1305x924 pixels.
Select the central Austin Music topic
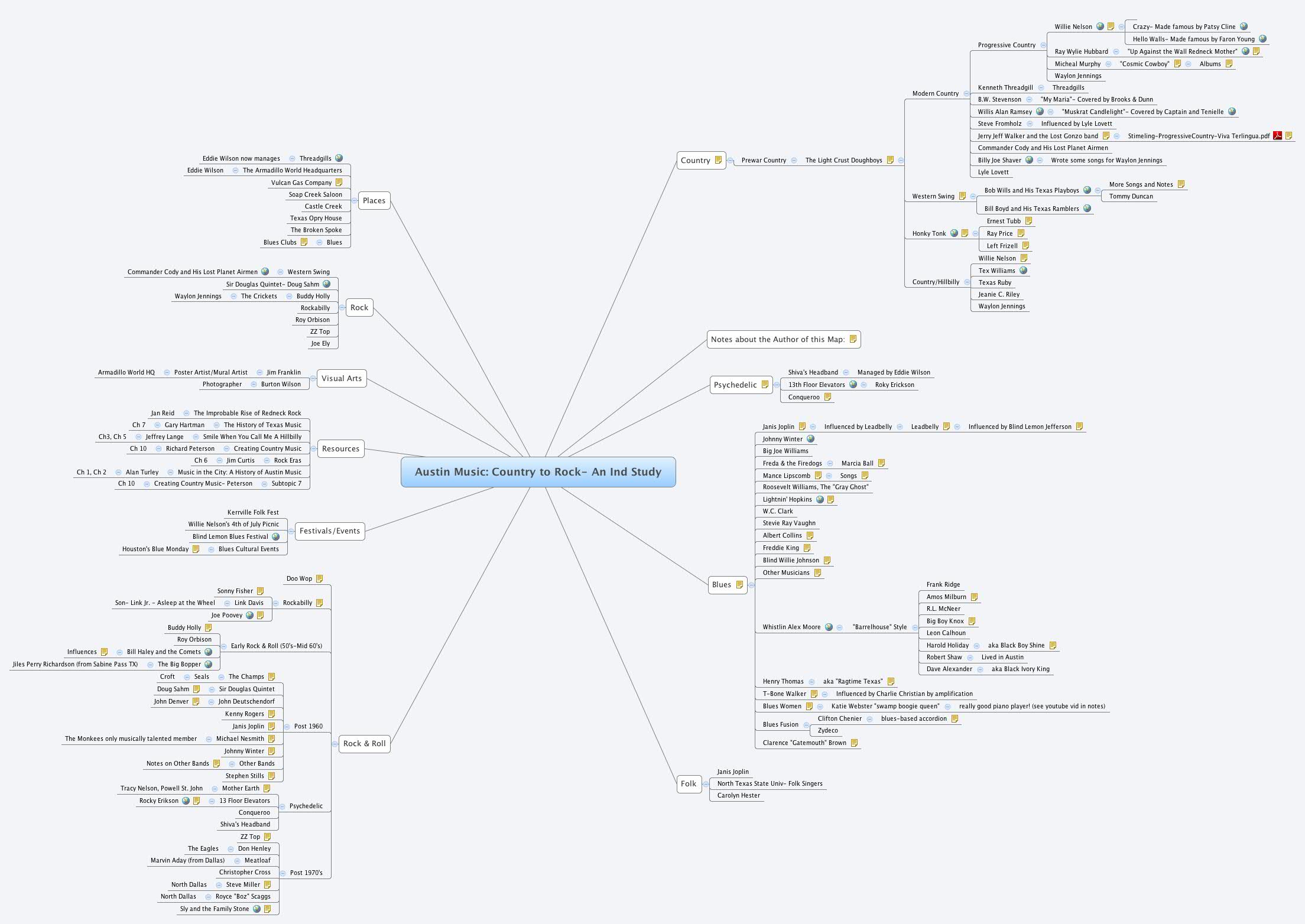[x=538, y=472]
